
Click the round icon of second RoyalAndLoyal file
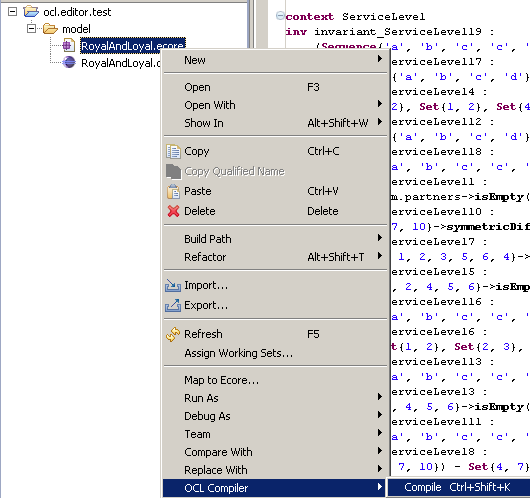pos(69,62)
